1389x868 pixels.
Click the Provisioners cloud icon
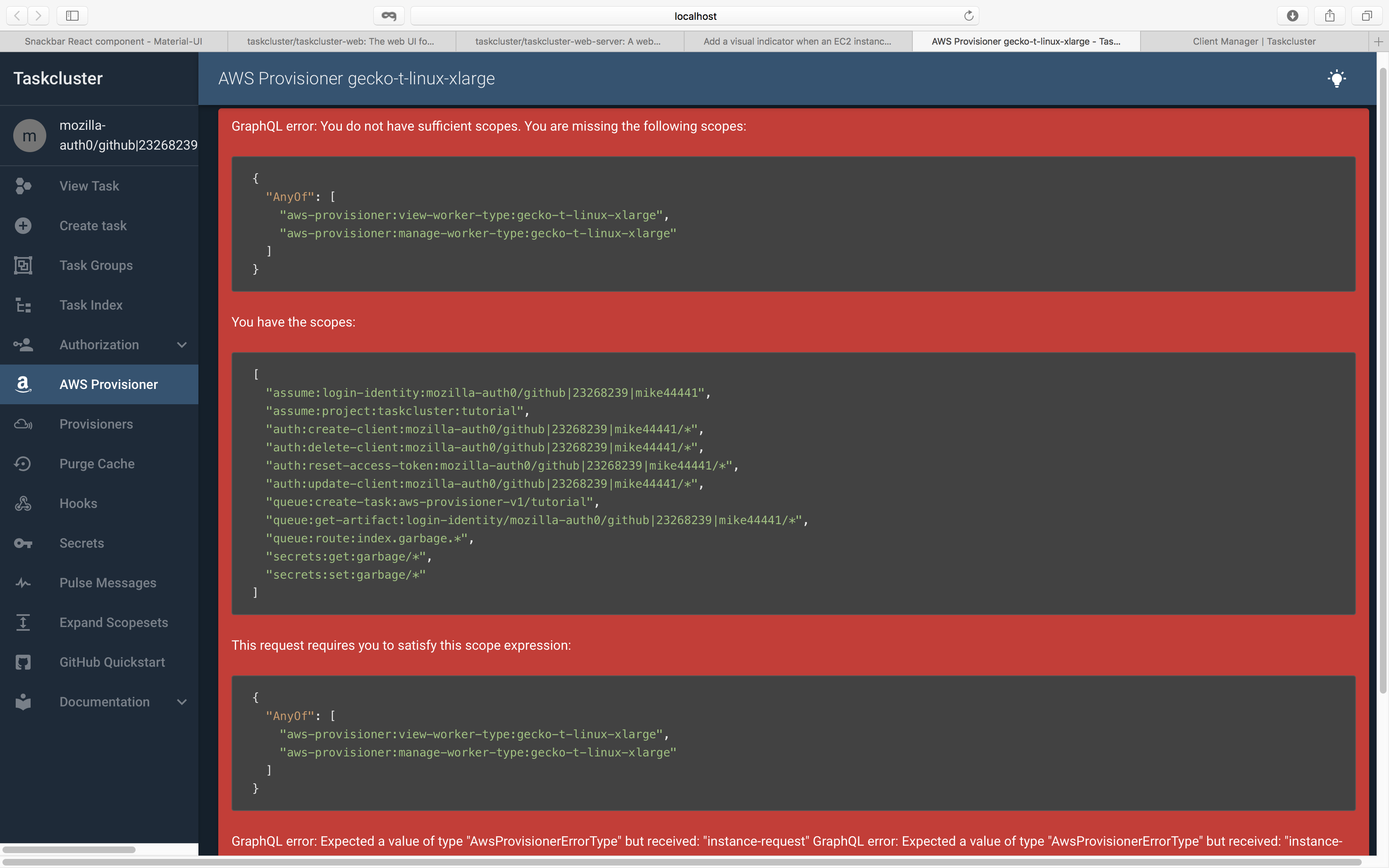[23, 424]
